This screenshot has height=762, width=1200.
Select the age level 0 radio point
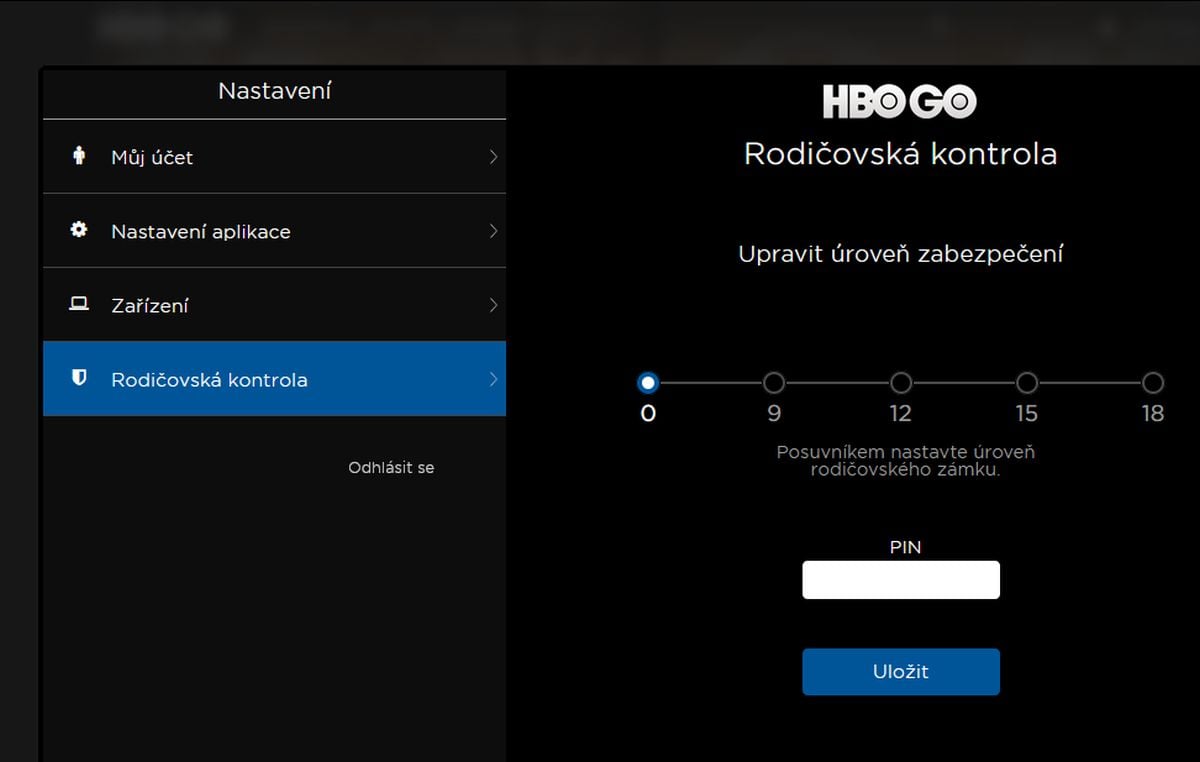648,383
